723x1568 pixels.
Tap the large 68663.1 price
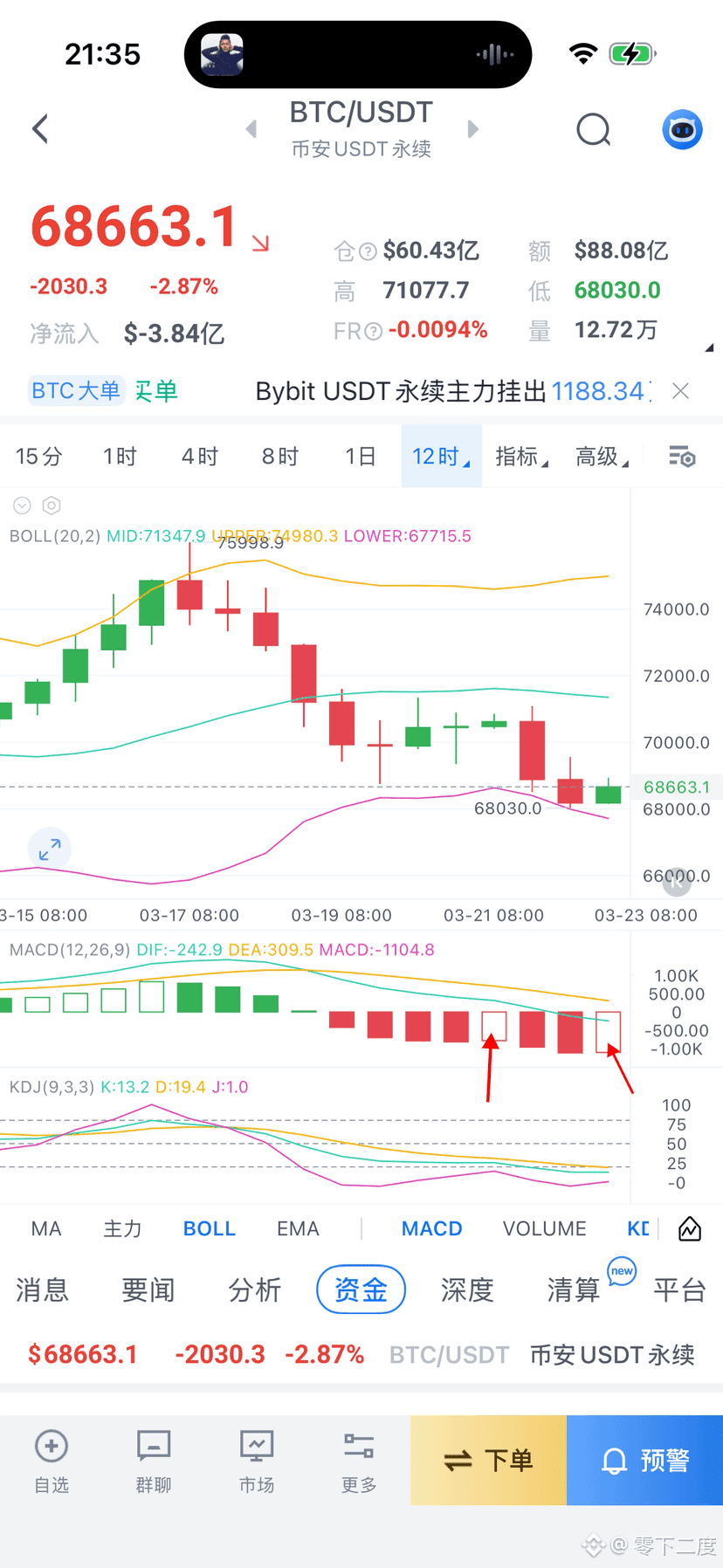click(x=134, y=227)
